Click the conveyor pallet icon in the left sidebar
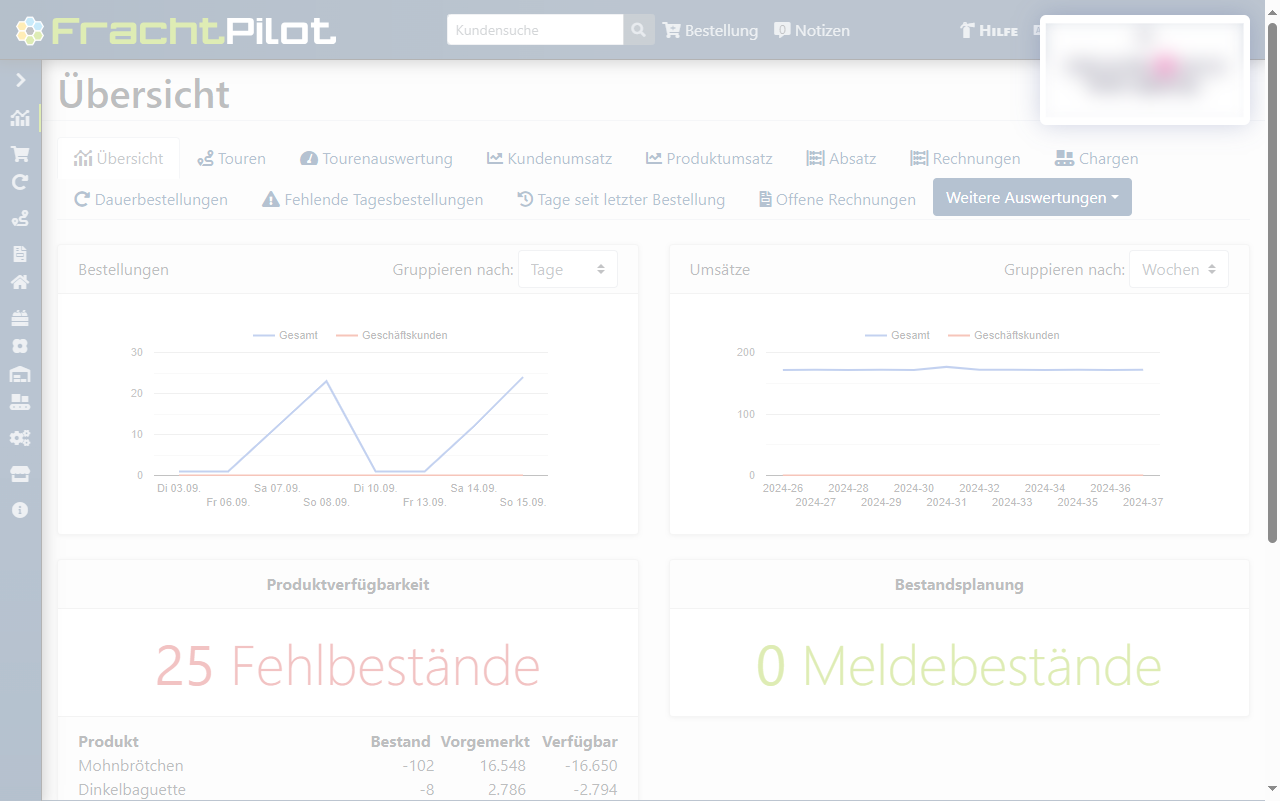The image size is (1280, 801). coord(20,402)
